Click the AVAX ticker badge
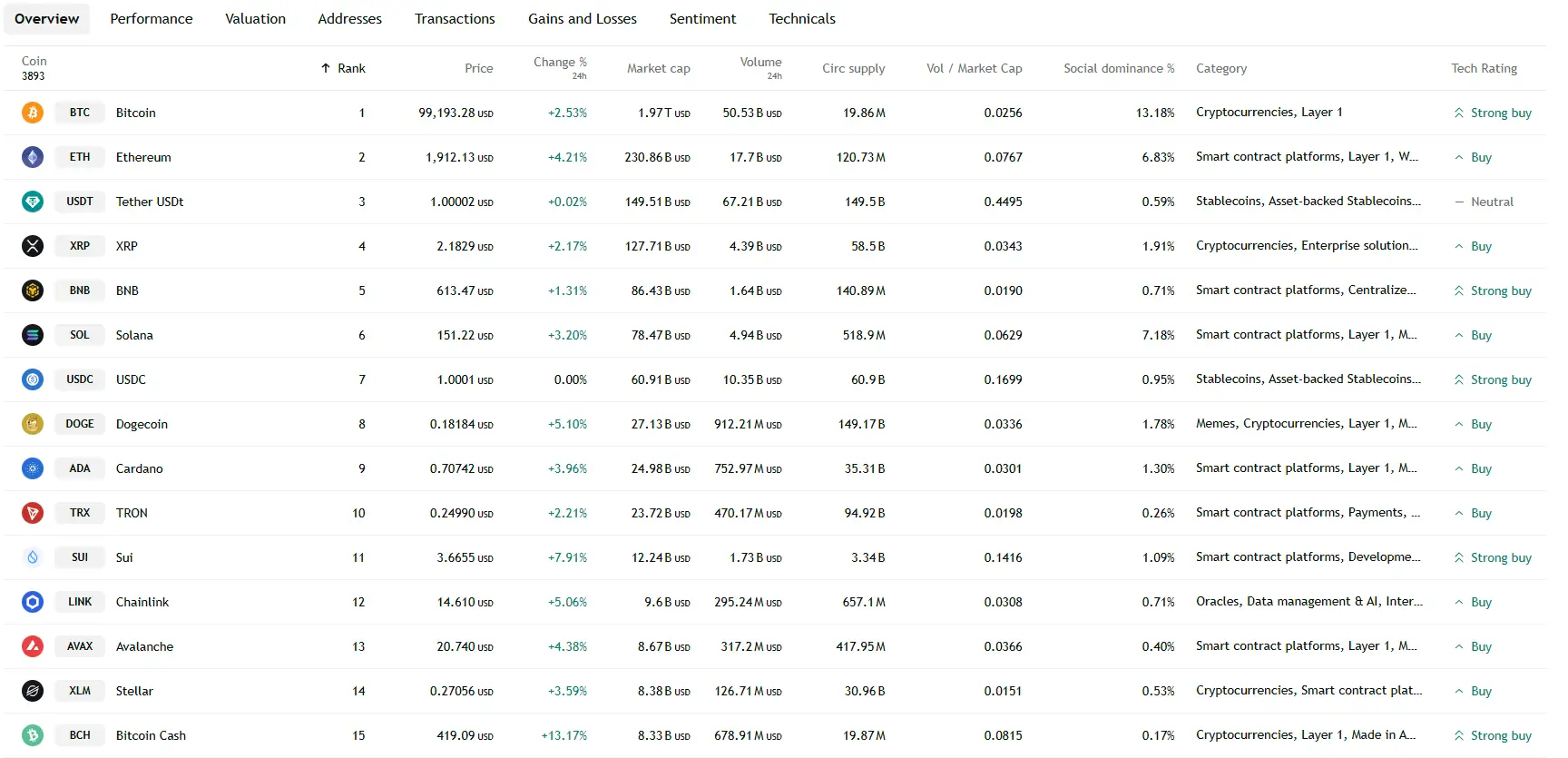Screen dimensions: 1568x758 [80, 646]
